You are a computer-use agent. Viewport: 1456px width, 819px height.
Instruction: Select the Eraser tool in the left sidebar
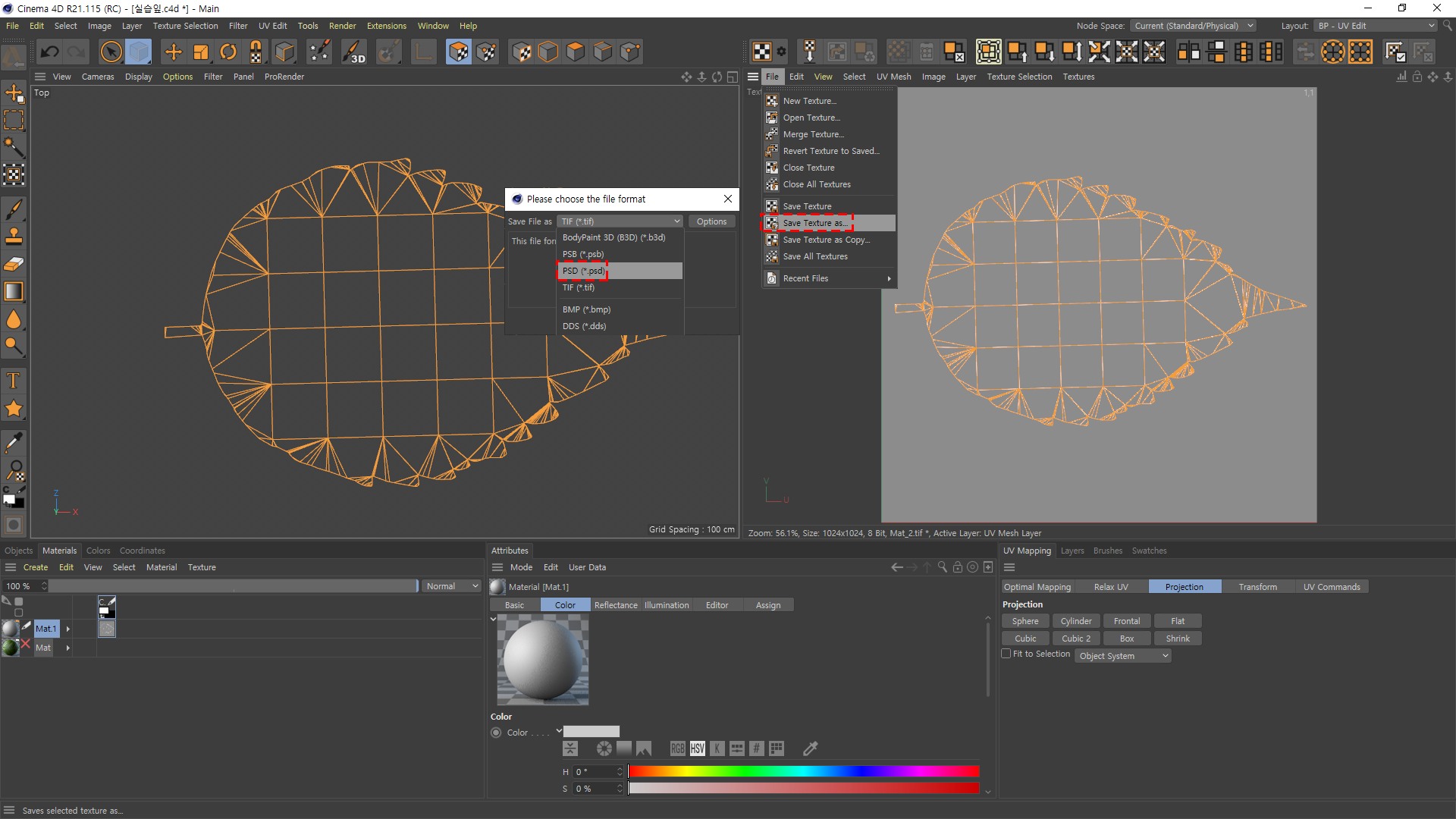(x=14, y=264)
